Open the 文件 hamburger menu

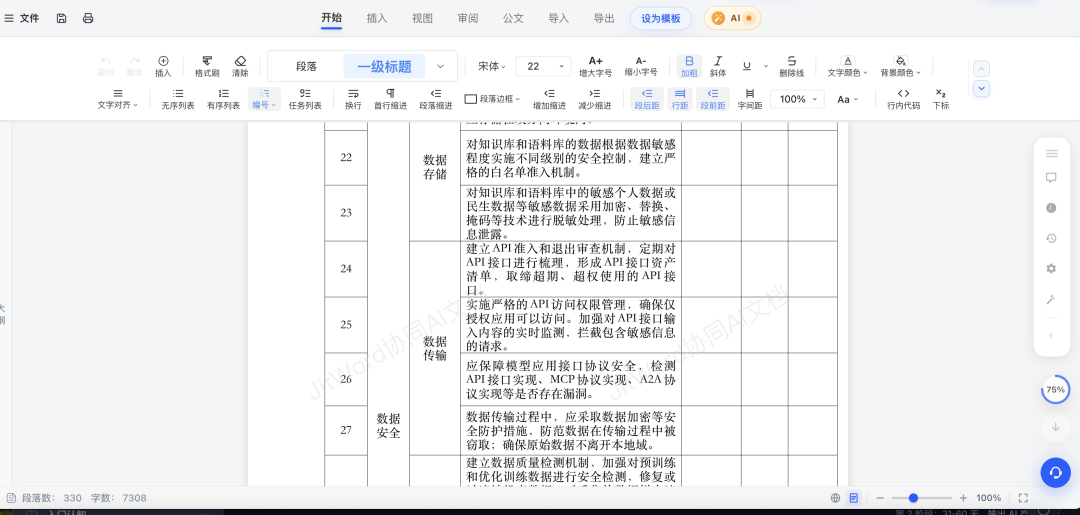click(21, 19)
